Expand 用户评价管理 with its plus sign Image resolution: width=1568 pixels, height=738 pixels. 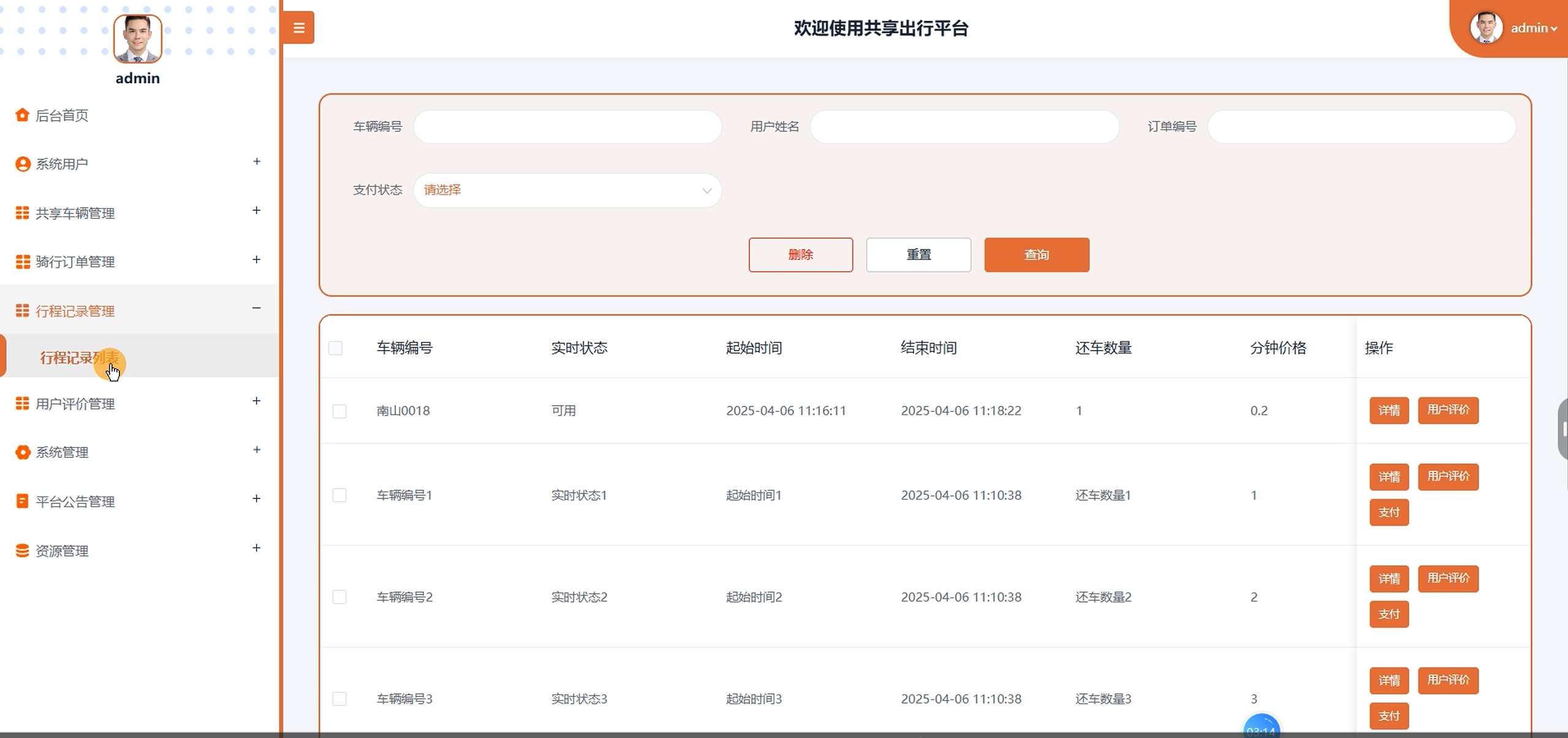256,401
